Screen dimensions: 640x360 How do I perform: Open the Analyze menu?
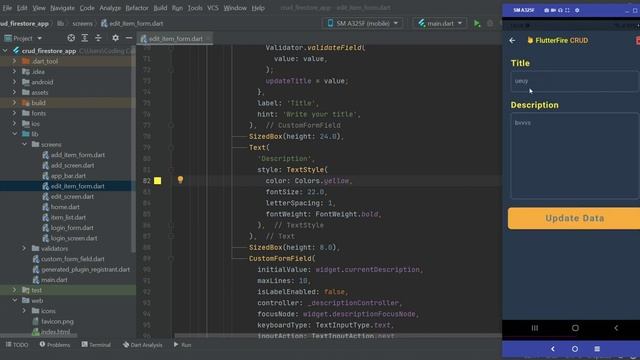point(110,8)
